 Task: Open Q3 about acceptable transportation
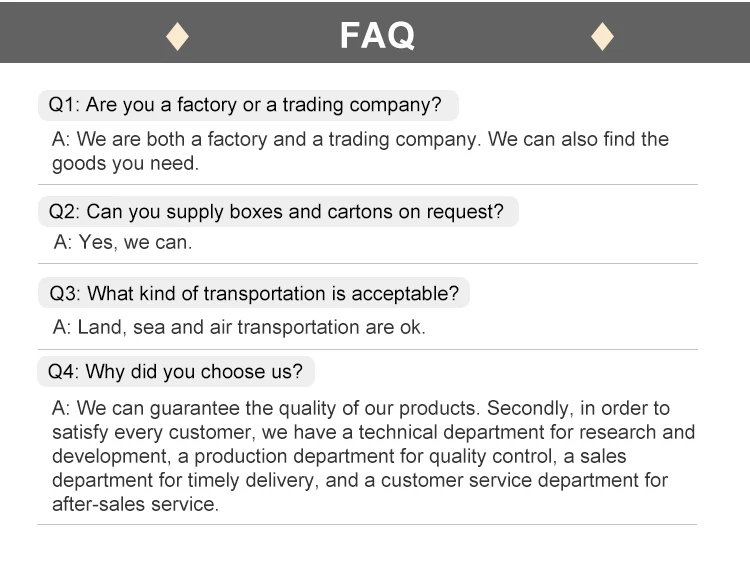253,293
